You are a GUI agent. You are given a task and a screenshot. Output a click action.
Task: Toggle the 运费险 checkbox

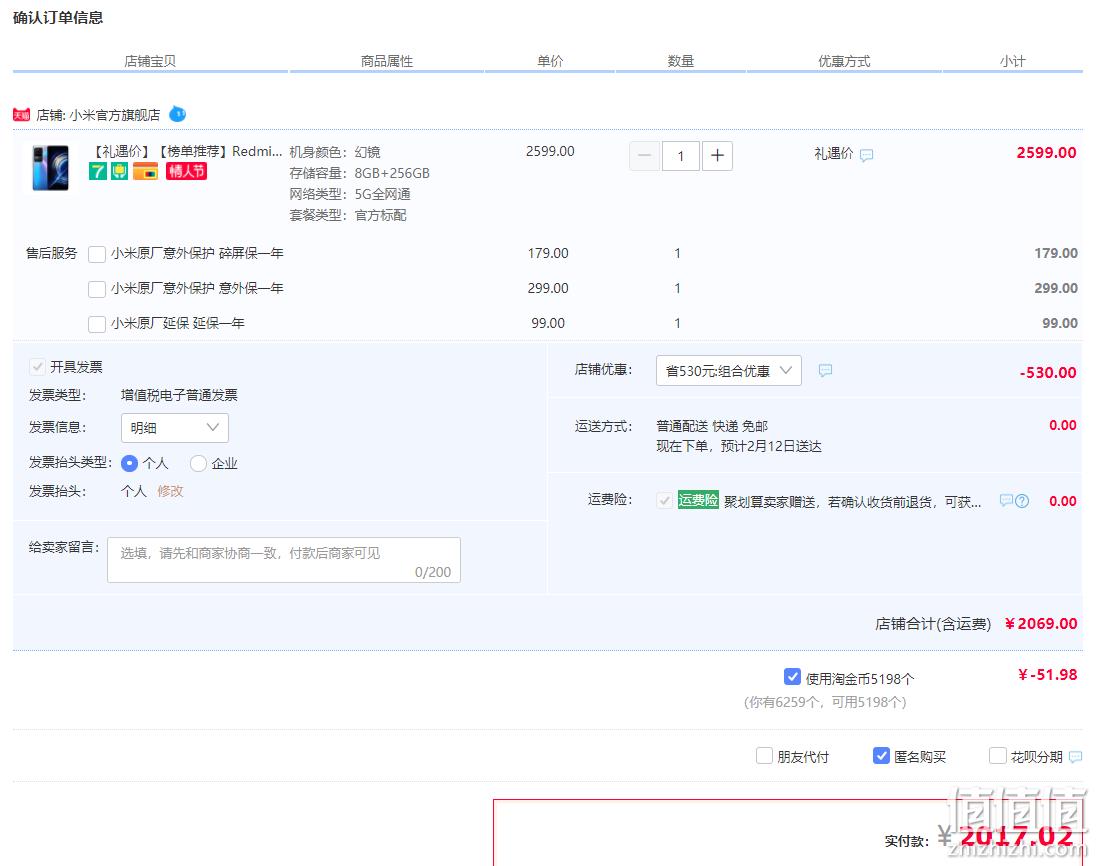tap(664, 500)
